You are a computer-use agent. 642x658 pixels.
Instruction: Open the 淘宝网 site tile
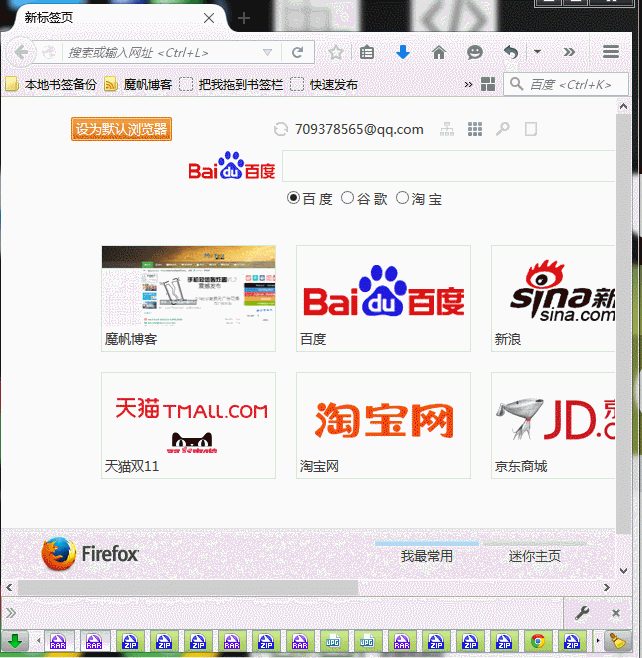click(x=384, y=425)
